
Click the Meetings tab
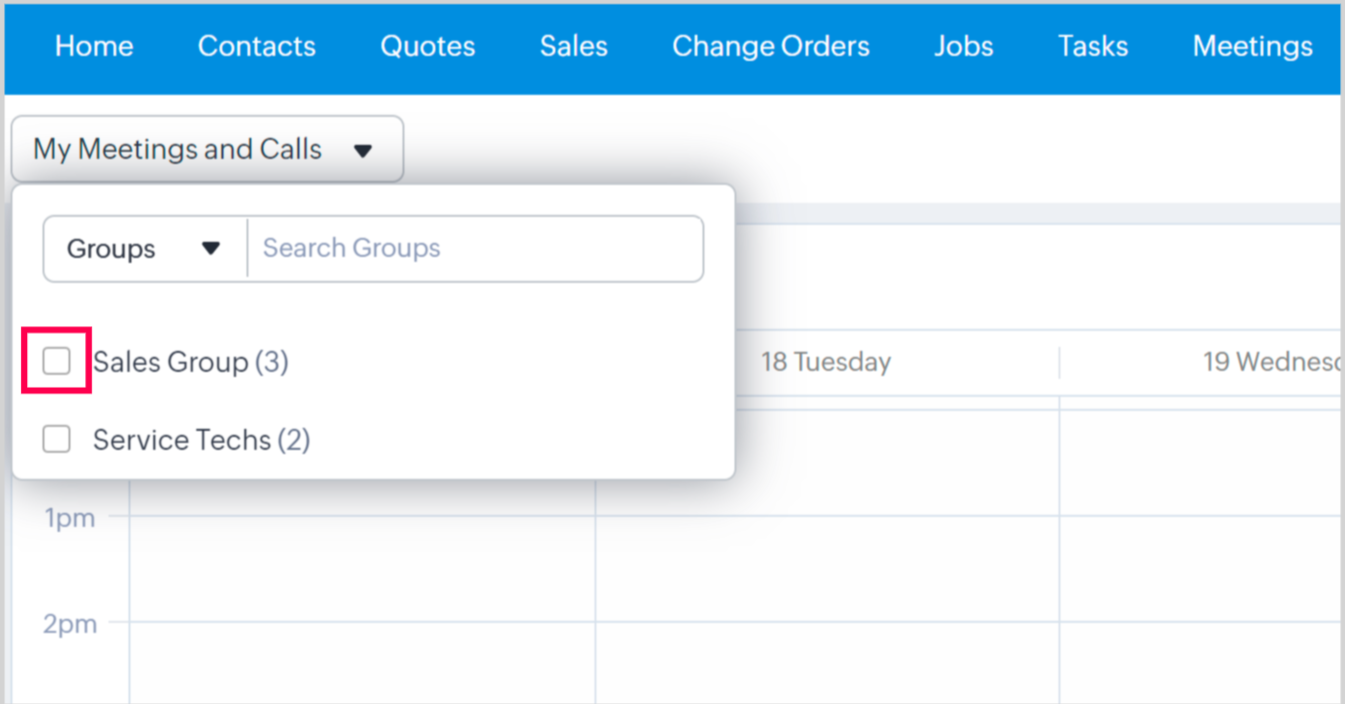coord(1252,46)
